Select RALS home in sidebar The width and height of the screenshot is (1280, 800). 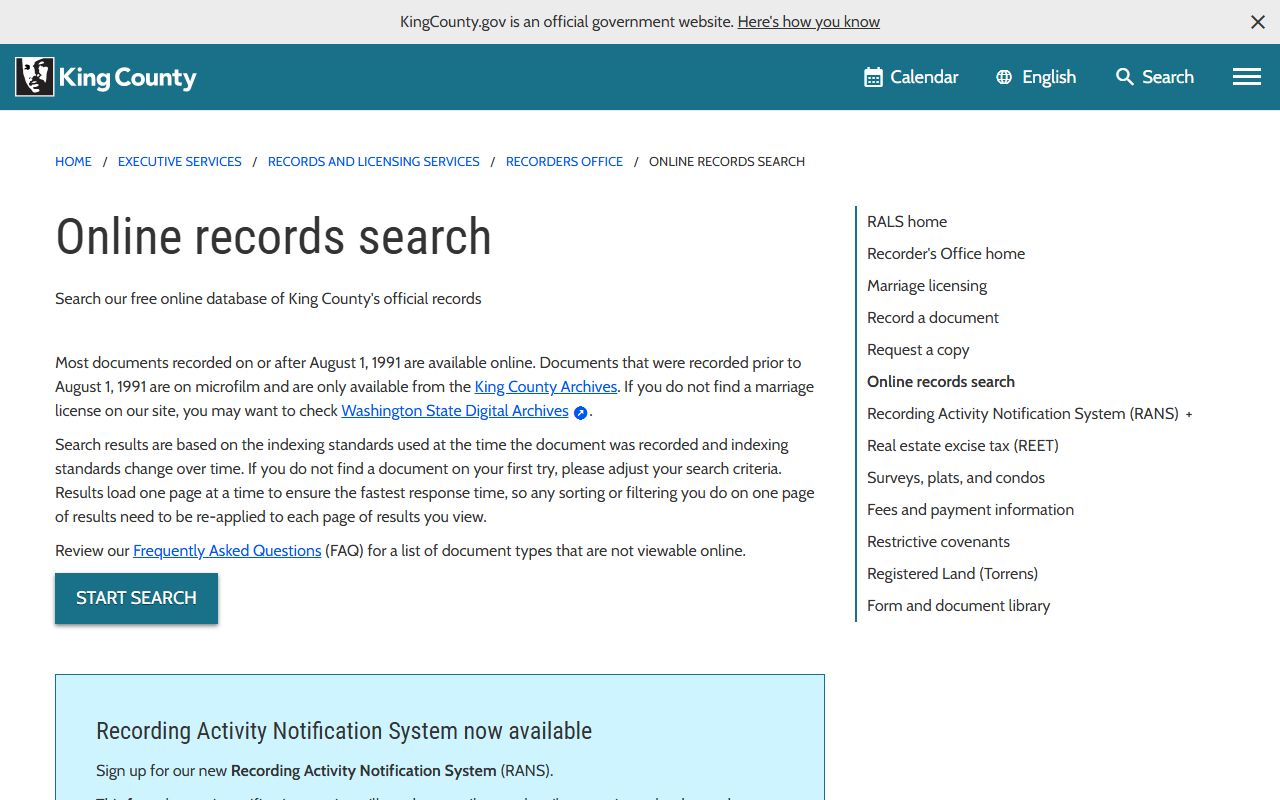click(907, 222)
